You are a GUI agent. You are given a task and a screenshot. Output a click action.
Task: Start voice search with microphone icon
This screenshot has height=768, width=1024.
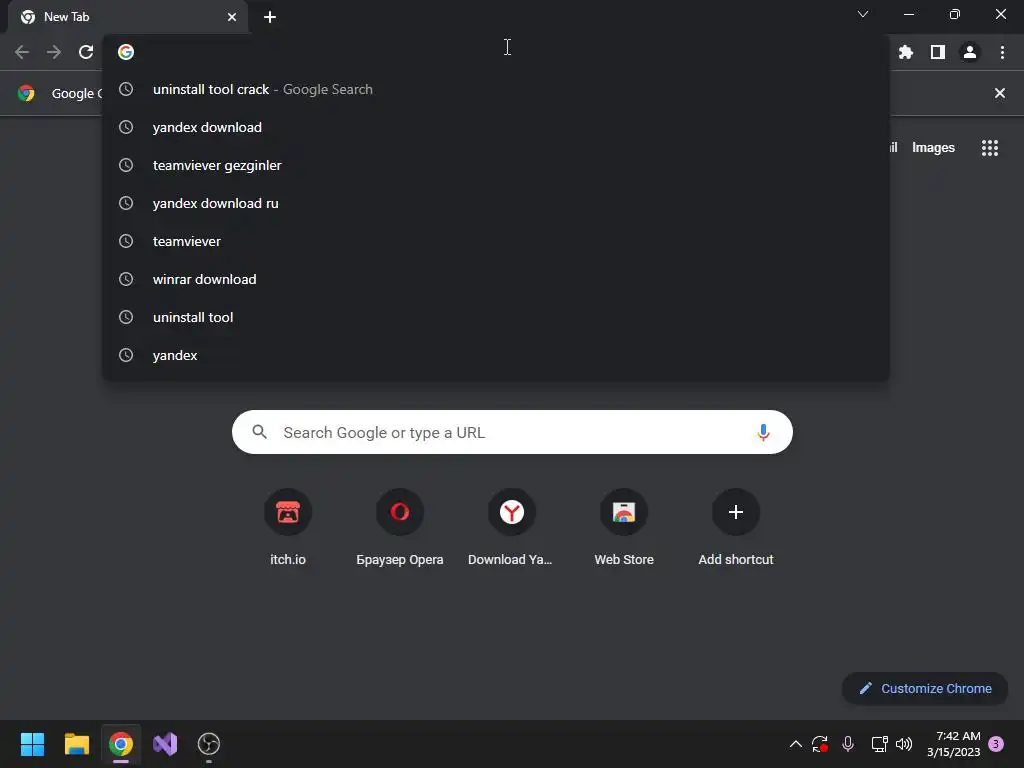click(763, 432)
